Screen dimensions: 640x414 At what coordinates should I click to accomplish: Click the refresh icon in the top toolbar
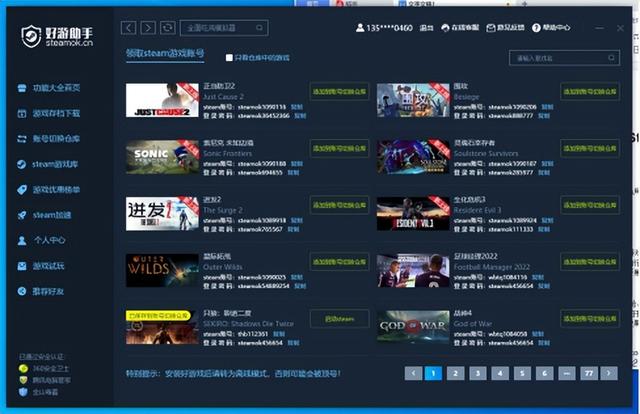[167, 28]
